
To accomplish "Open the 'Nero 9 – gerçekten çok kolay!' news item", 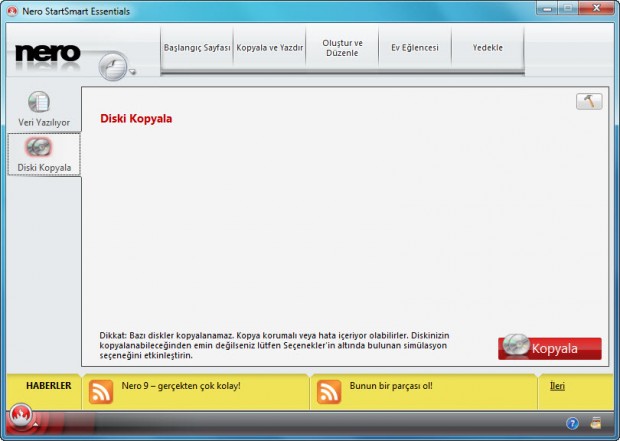I will click(181, 386).
